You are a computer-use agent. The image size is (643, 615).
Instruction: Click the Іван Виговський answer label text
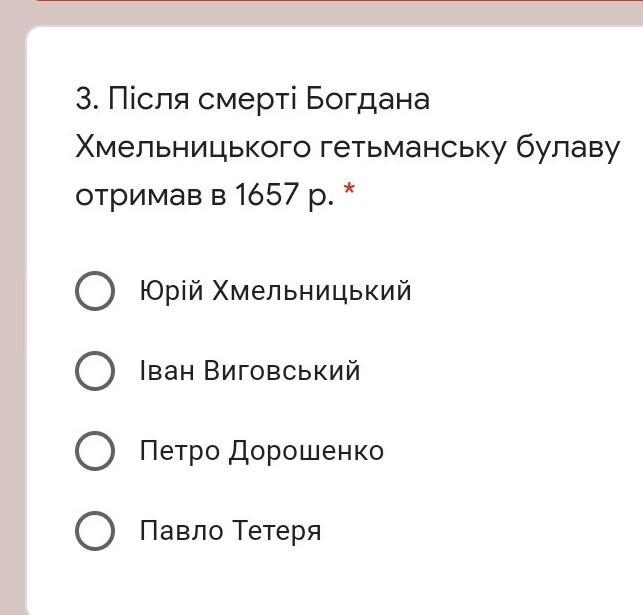pos(250,371)
